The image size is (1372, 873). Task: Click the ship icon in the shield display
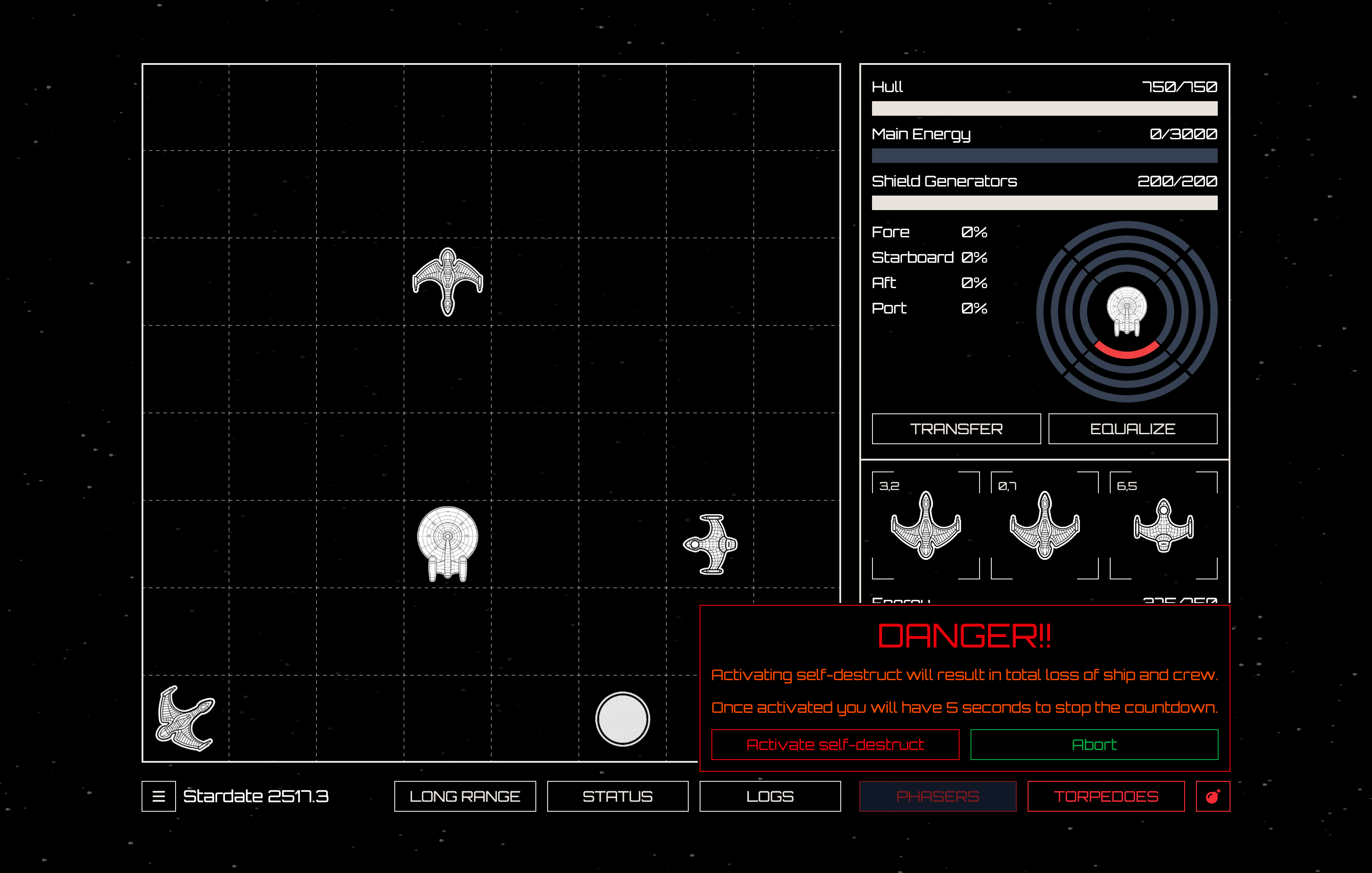(x=1127, y=310)
